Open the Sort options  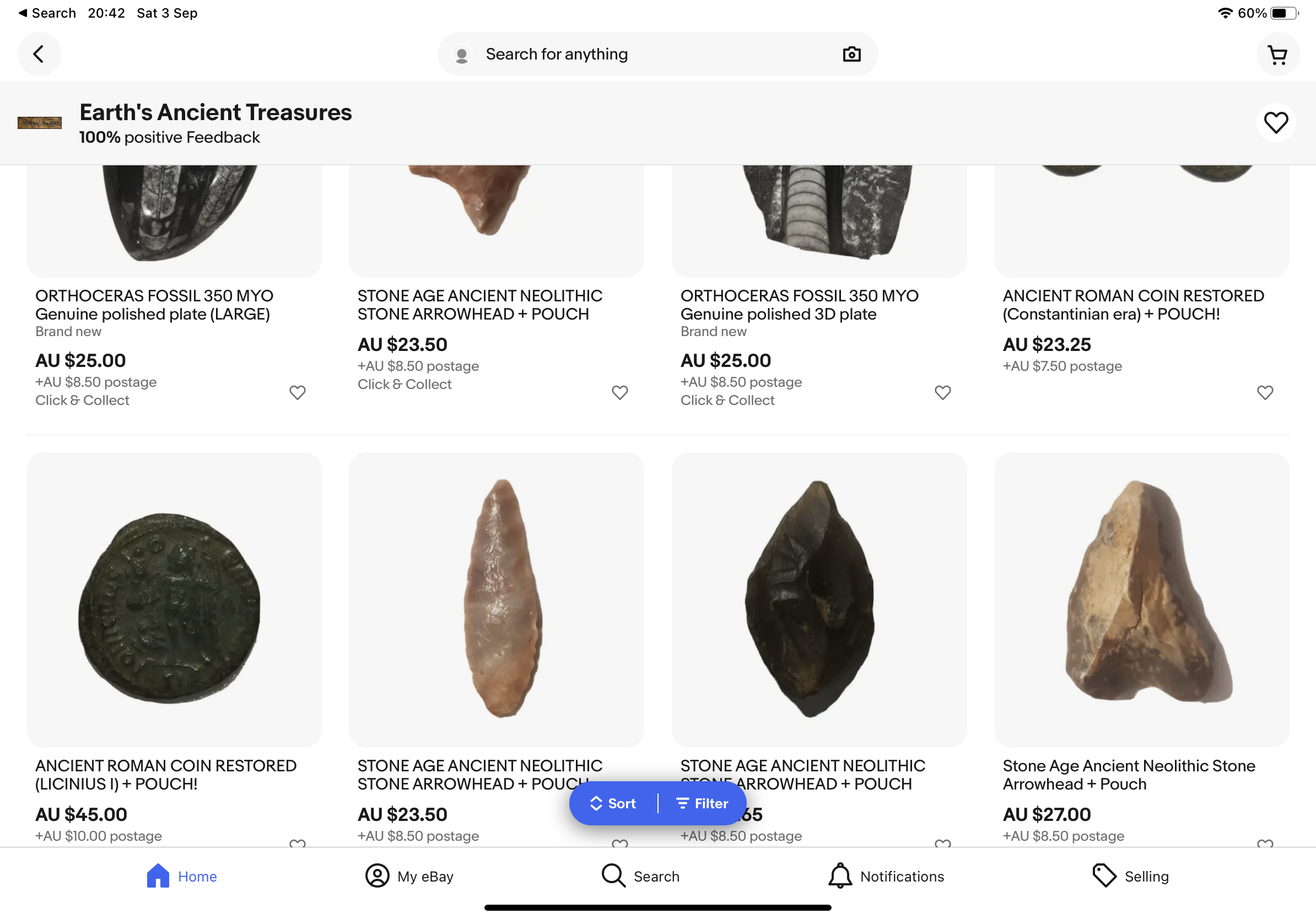coord(613,803)
